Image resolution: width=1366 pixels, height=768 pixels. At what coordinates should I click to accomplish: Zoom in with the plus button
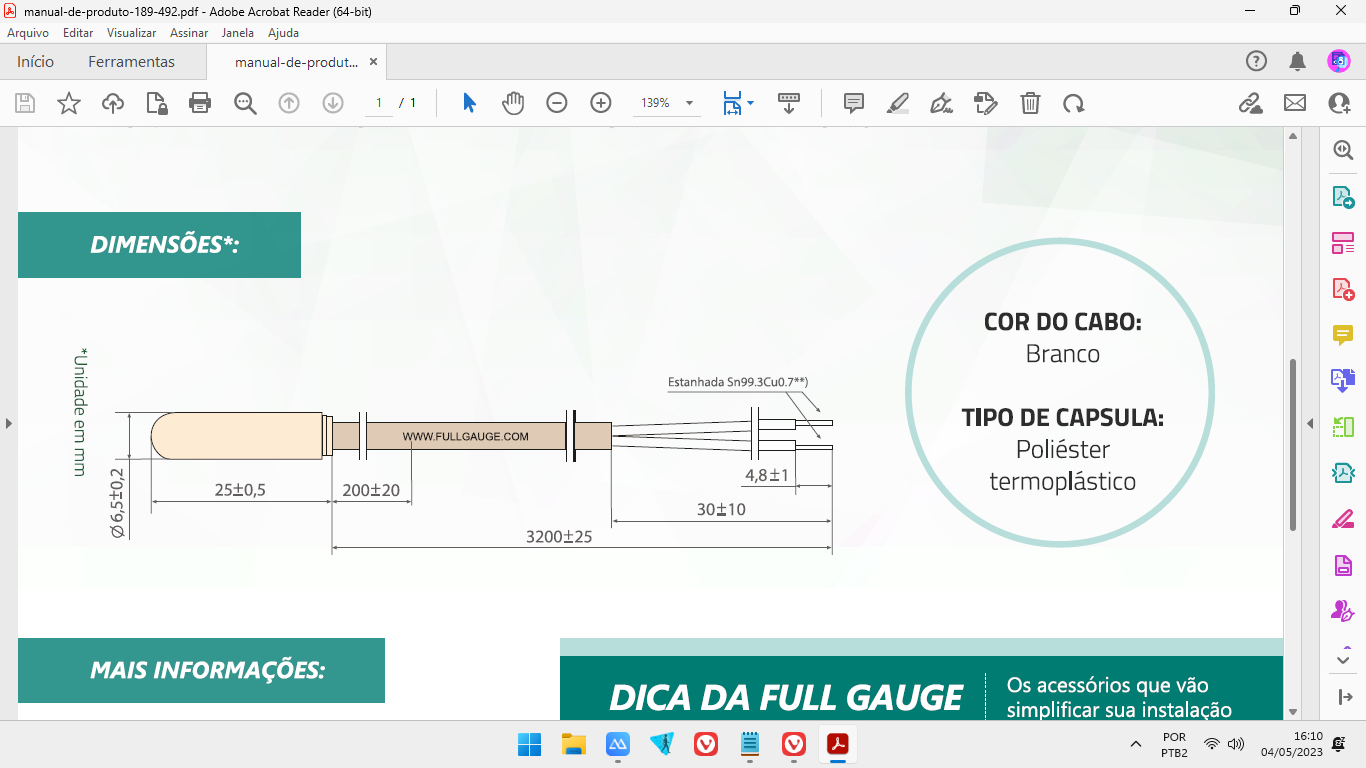click(x=601, y=103)
